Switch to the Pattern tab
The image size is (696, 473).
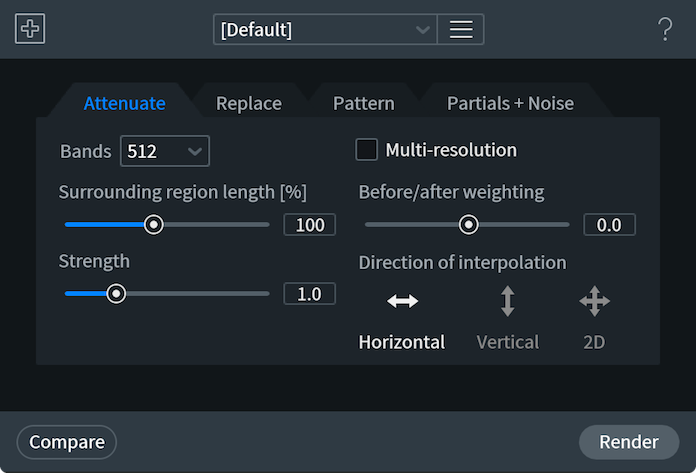364,103
